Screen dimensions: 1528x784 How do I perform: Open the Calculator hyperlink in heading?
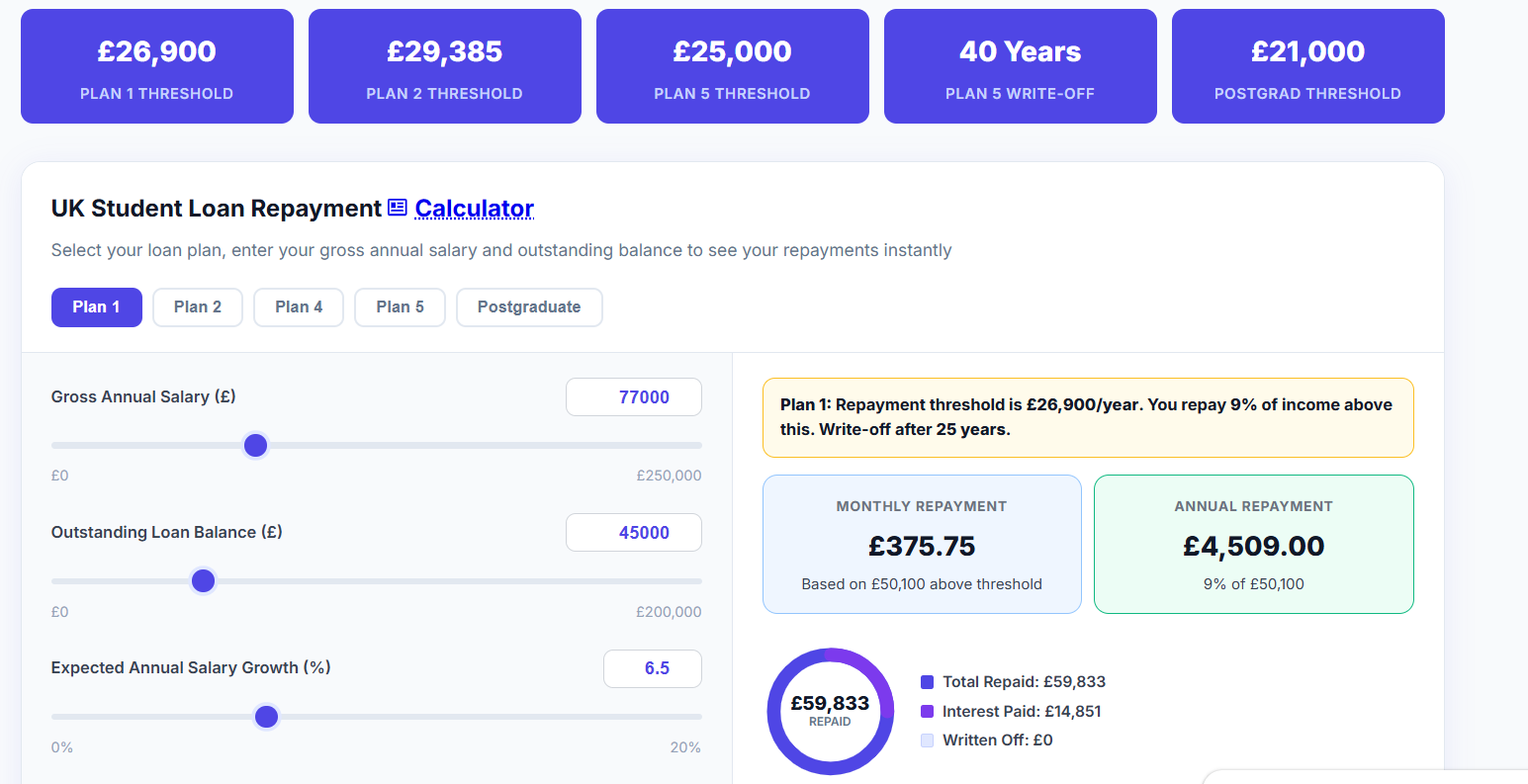click(x=475, y=209)
